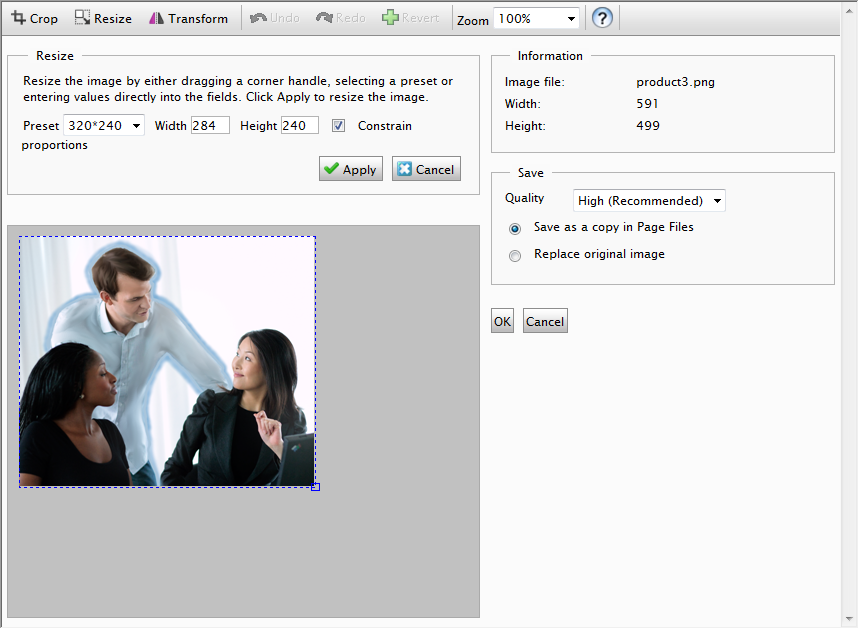The height and width of the screenshot is (629, 859).
Task: Click the Width field showing 284
Action: 210,125
